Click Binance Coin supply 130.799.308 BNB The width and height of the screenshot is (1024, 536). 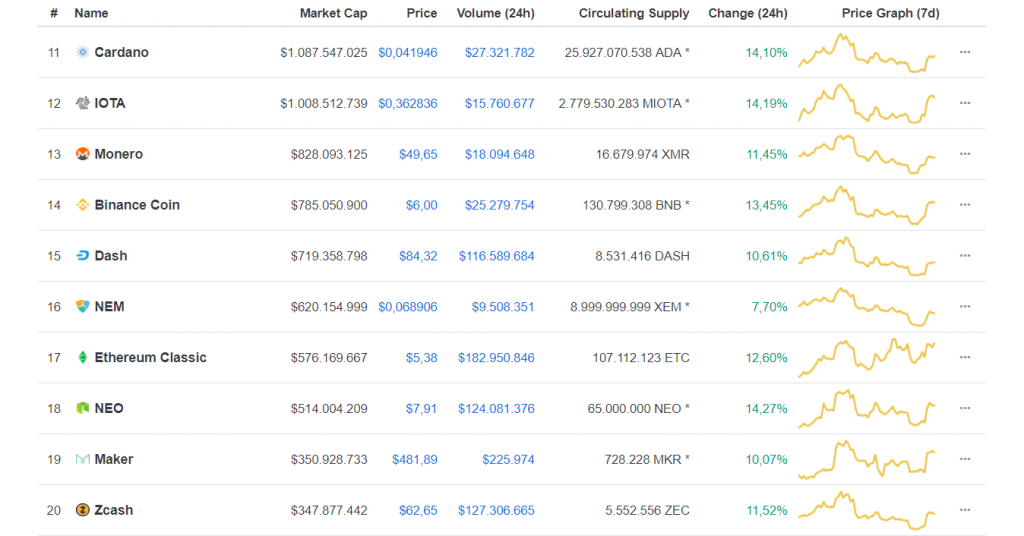coord(636,206)
